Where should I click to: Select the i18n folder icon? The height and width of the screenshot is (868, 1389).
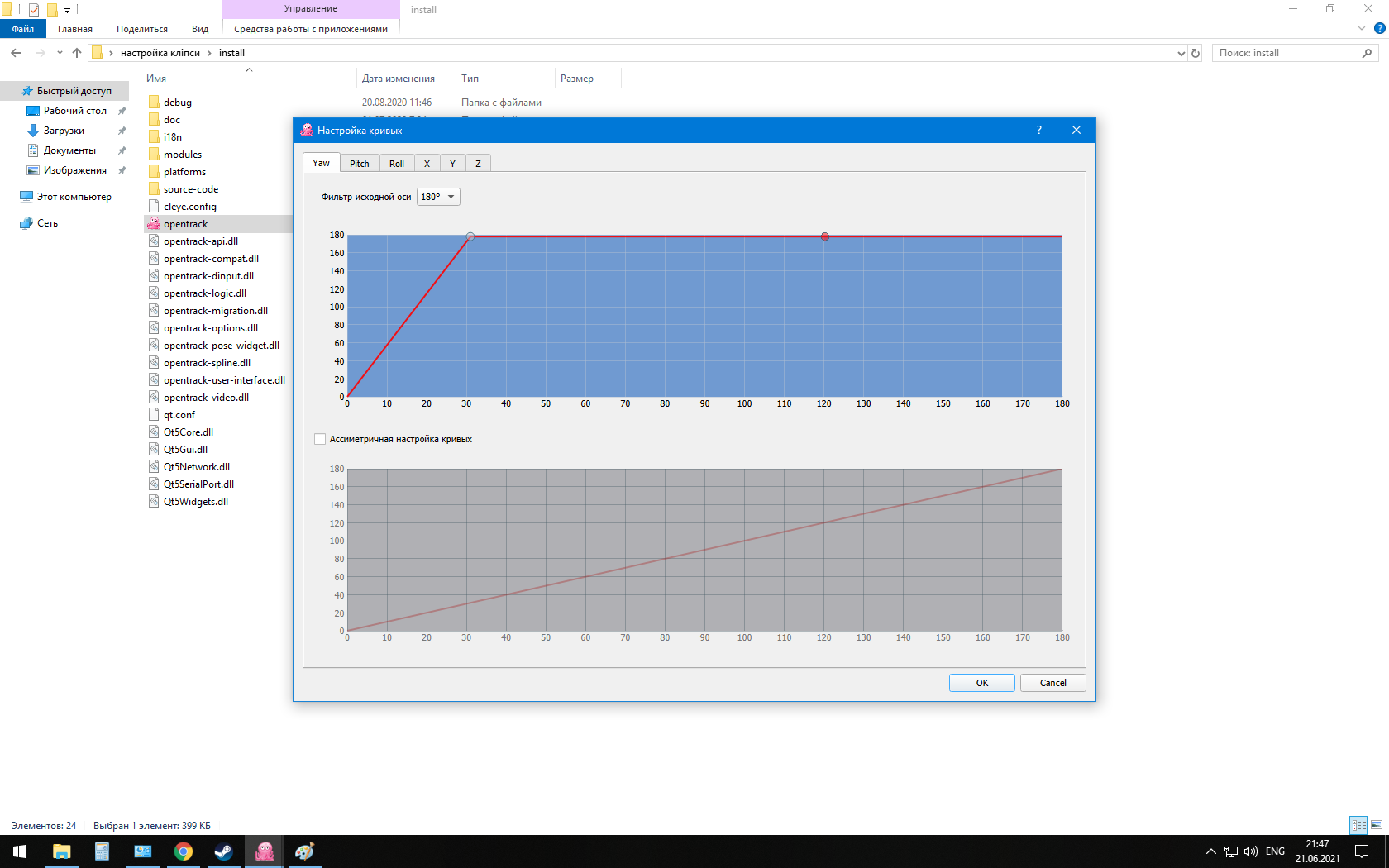[x=154, y=136]
